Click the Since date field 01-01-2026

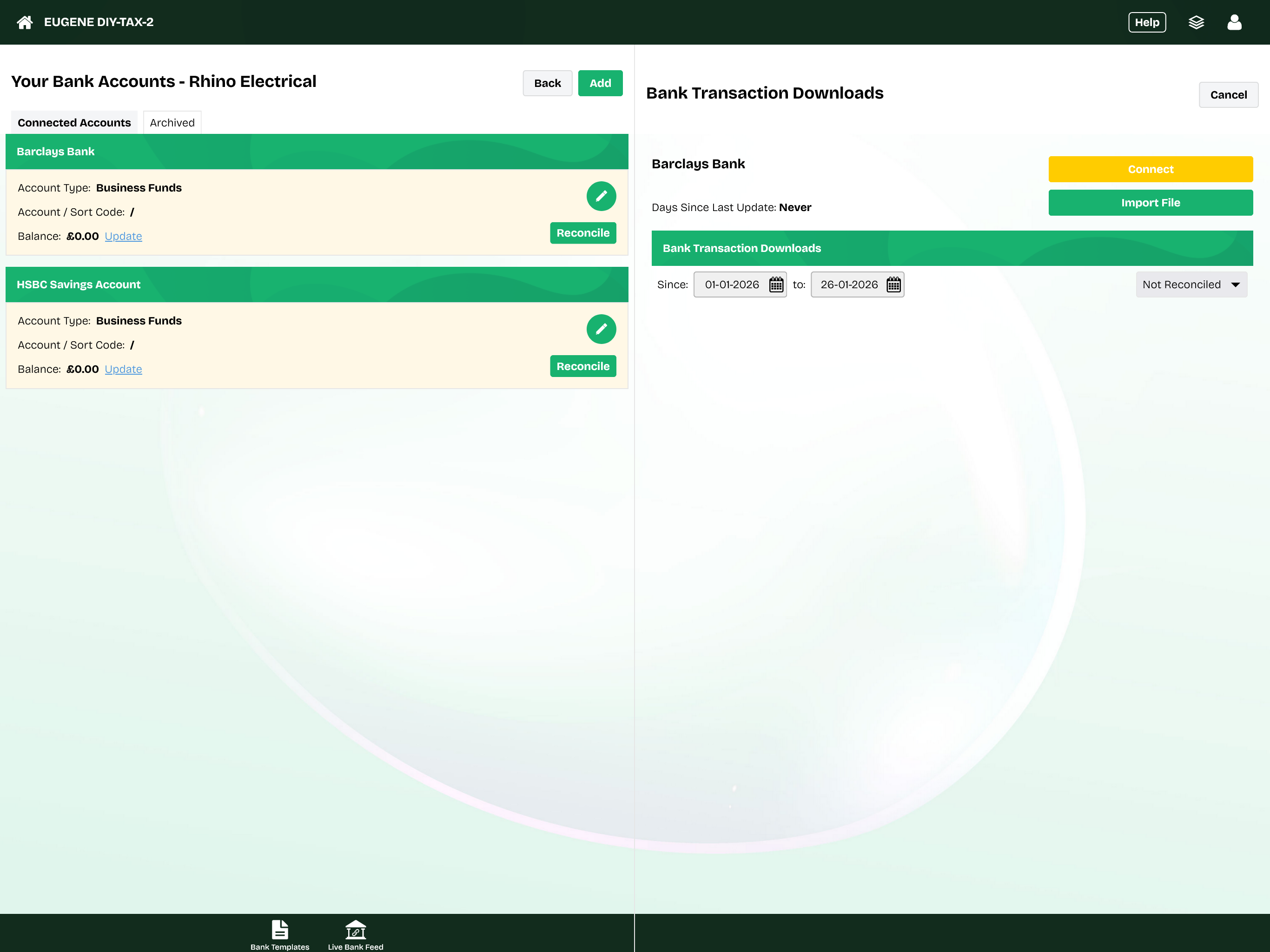point(740,285)
